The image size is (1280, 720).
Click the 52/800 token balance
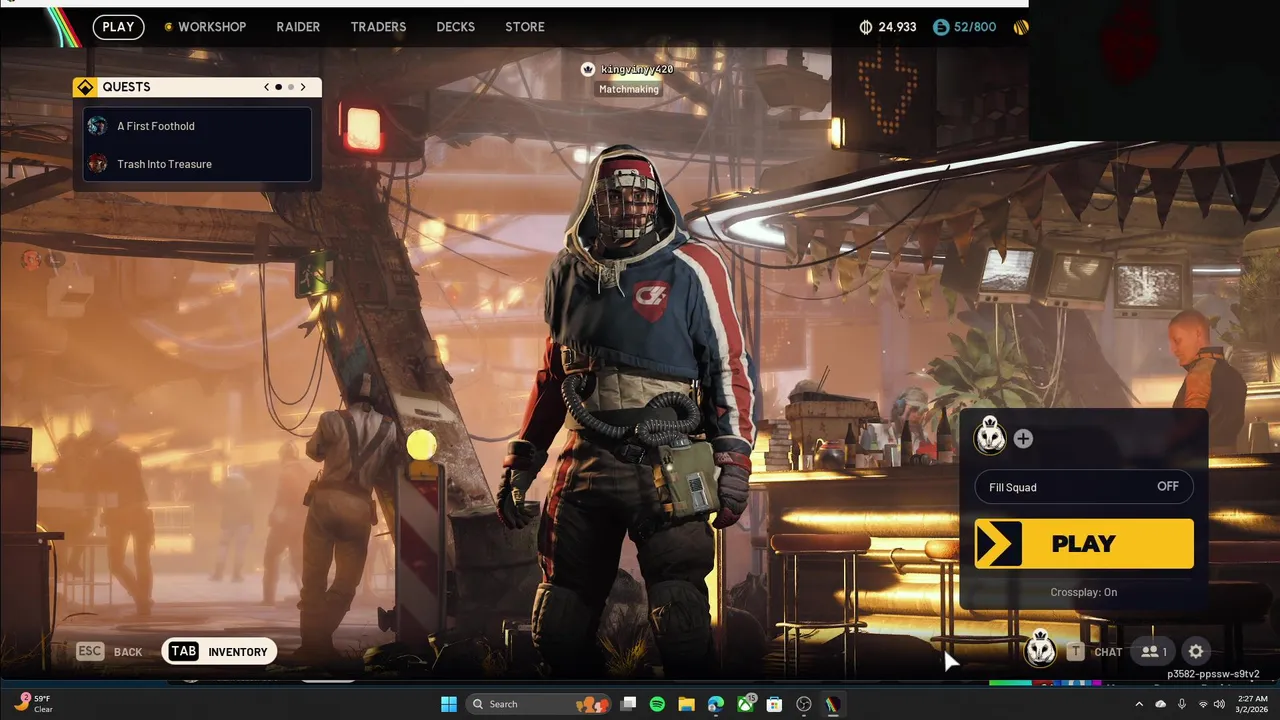(x=975, y=27)
